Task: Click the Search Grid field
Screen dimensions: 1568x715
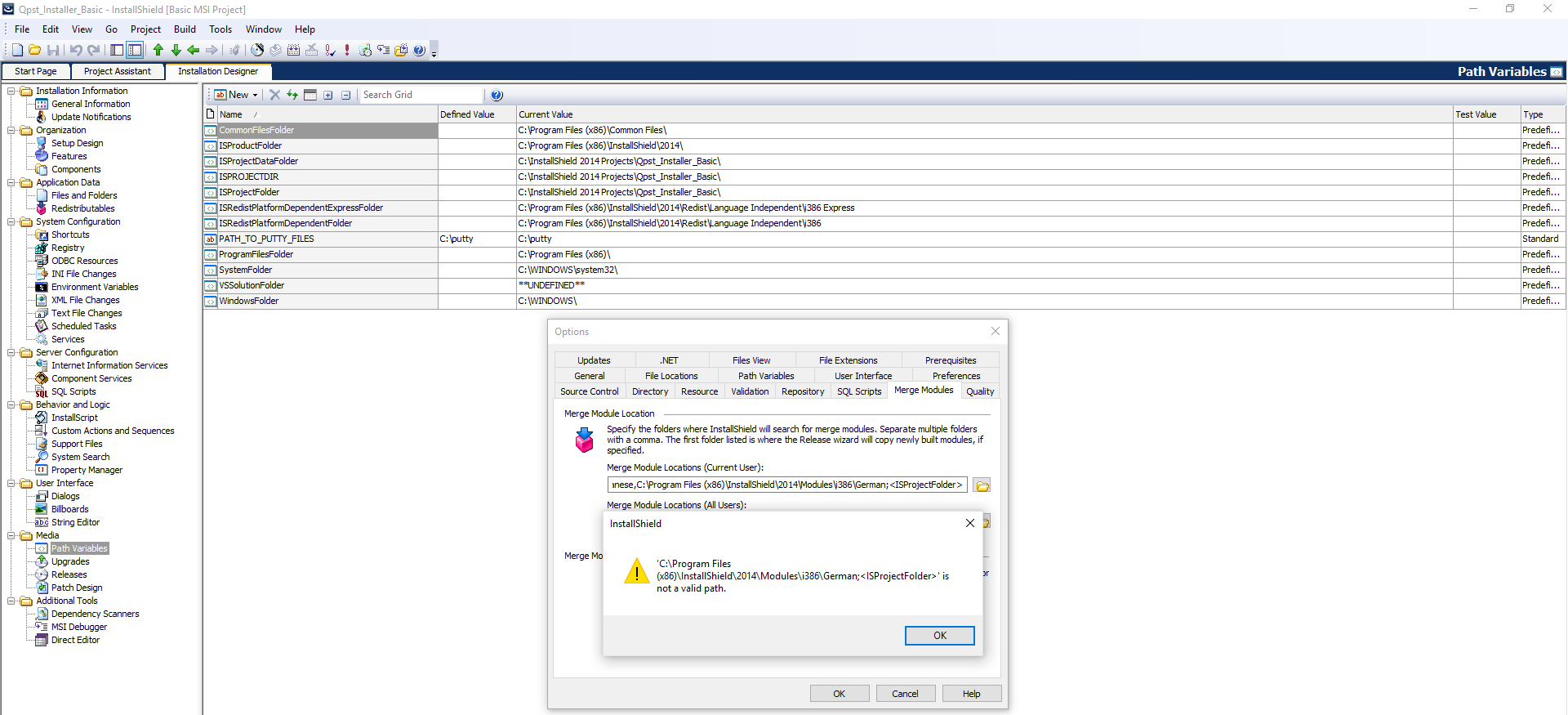Action: click(x=421, y=95)
